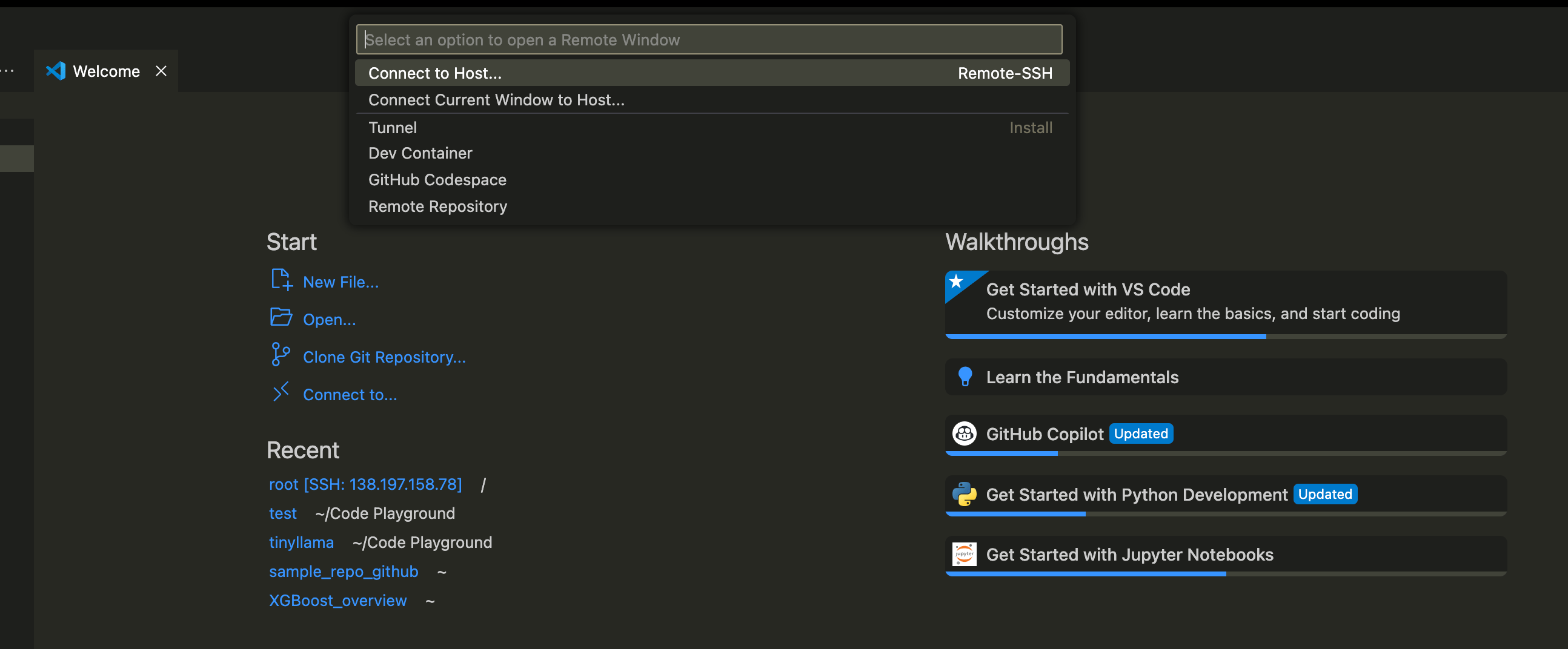Click the Python logo icon
The height and width of the screenshot is (649, 1568).
coord(965,495)
